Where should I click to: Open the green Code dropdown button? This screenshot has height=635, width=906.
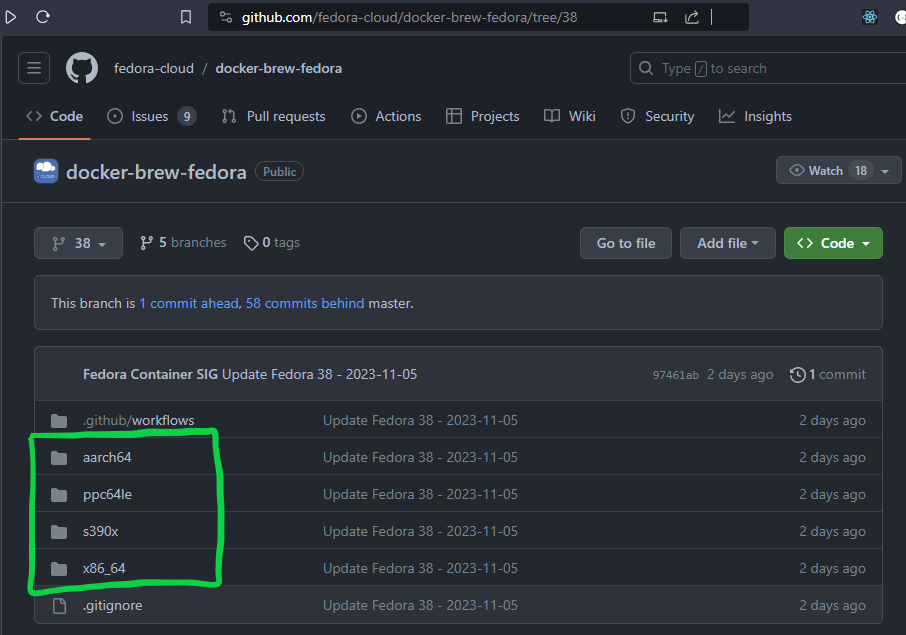point(832,243)
